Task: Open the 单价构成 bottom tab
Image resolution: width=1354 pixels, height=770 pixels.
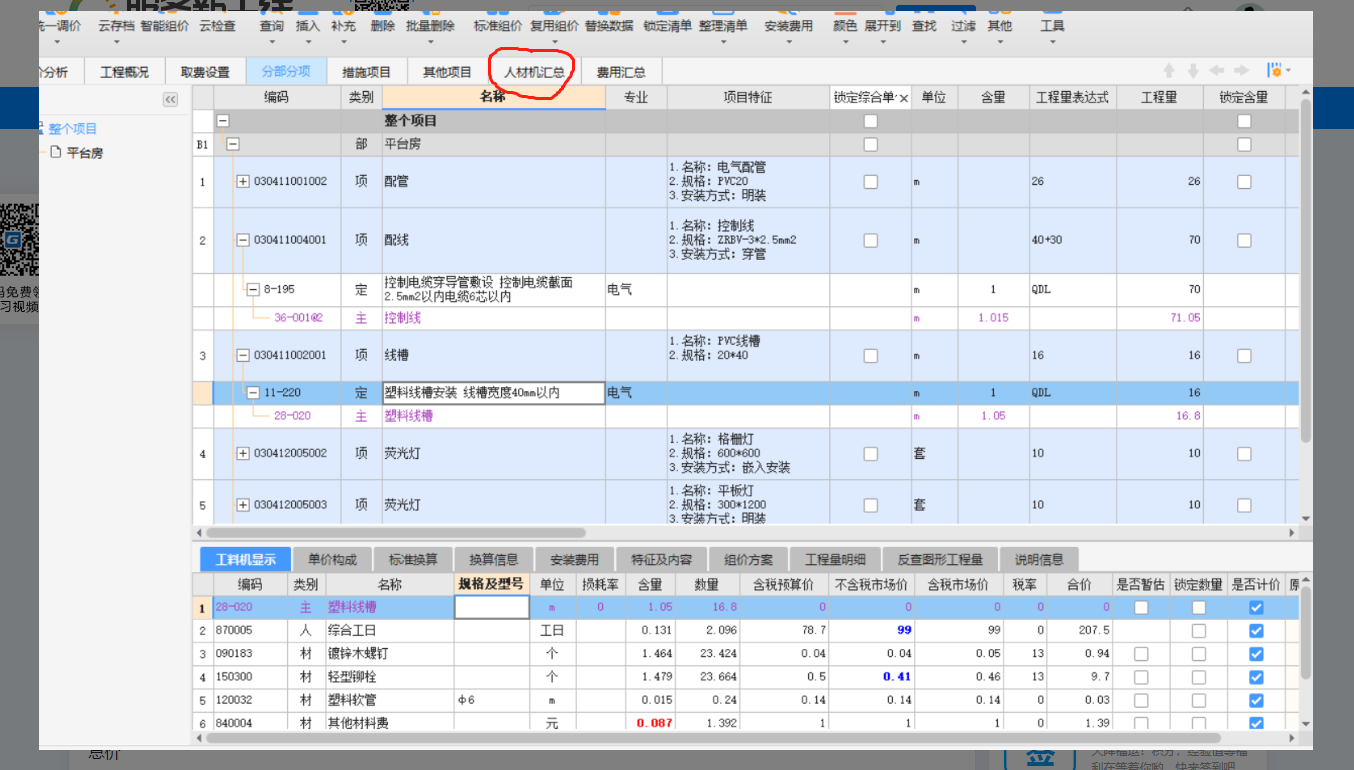Action: coord(333,559)
